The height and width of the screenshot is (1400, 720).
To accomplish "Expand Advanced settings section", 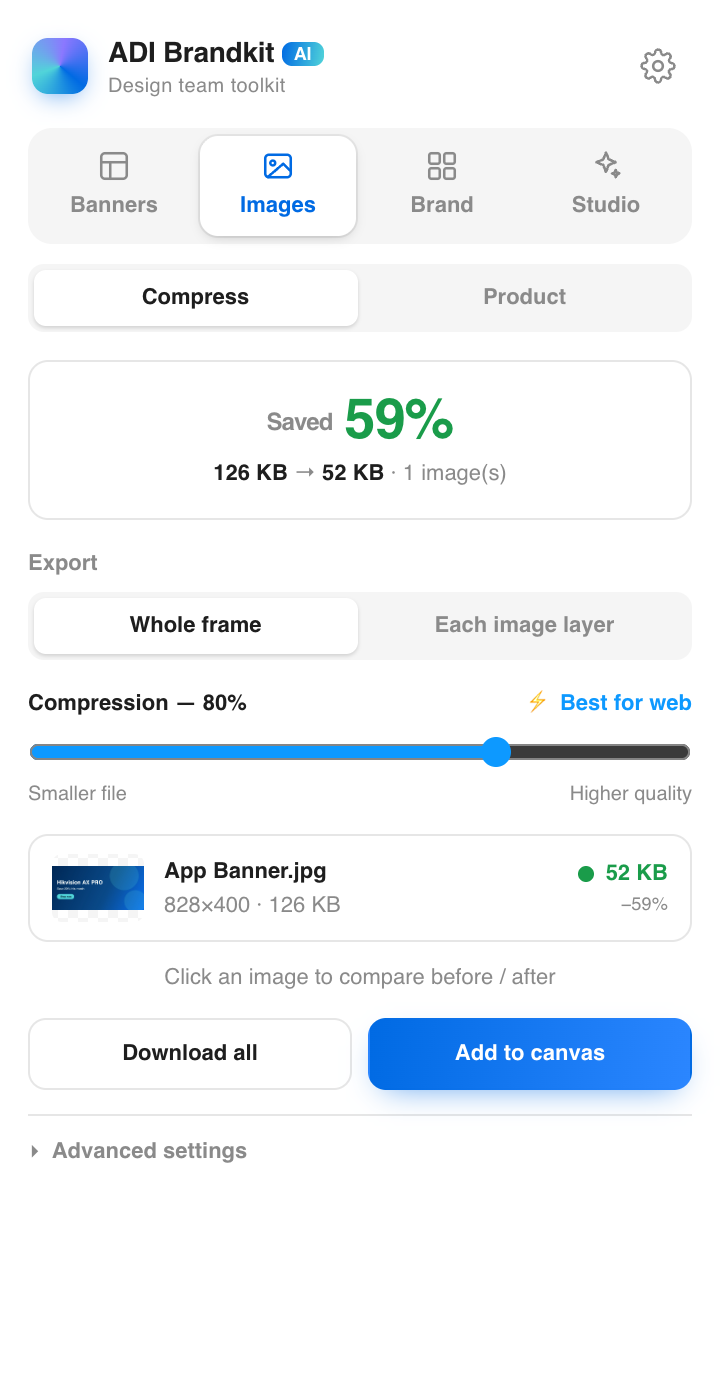I will (139, 1151).
